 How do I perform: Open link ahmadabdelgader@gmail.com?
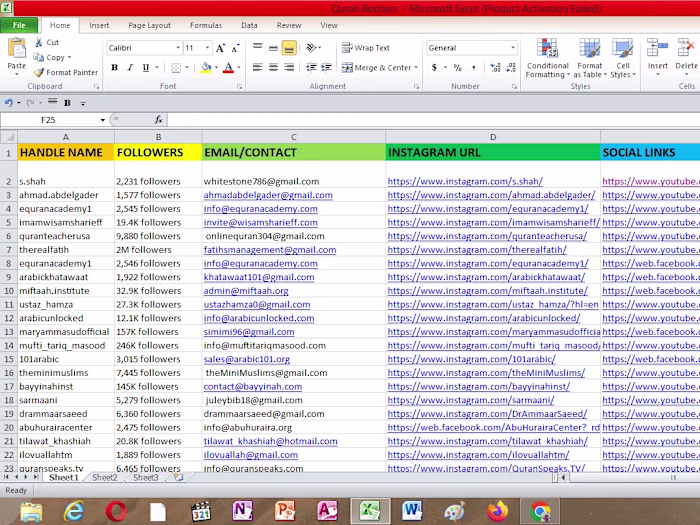(268, 195)
